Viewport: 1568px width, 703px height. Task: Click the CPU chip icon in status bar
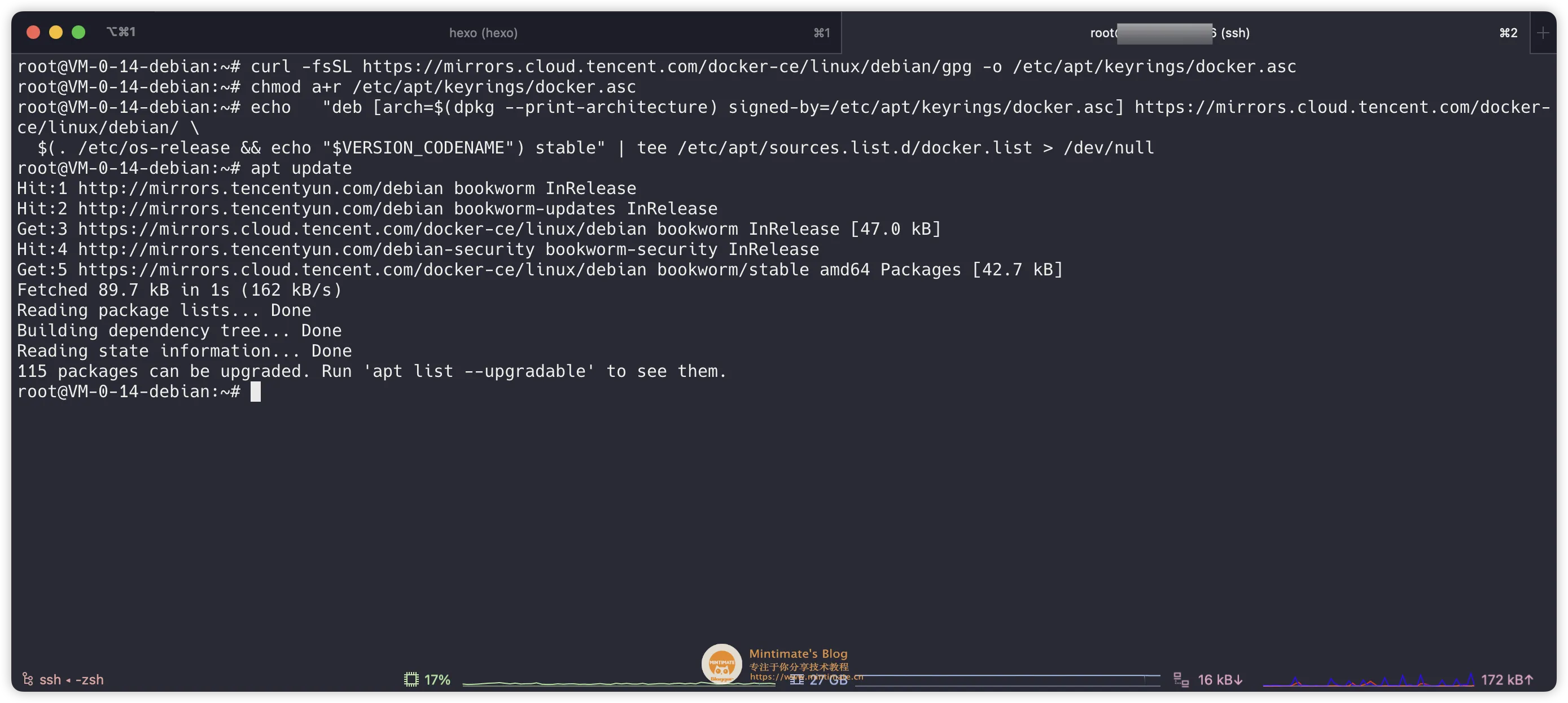411,679
